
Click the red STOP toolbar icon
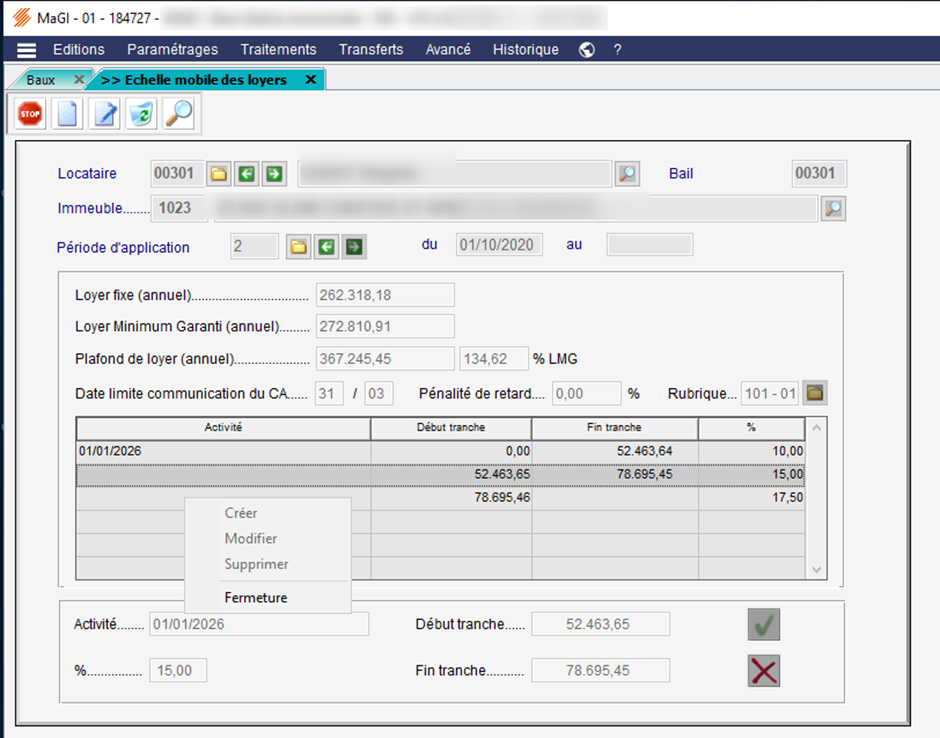tap(30, 114)
